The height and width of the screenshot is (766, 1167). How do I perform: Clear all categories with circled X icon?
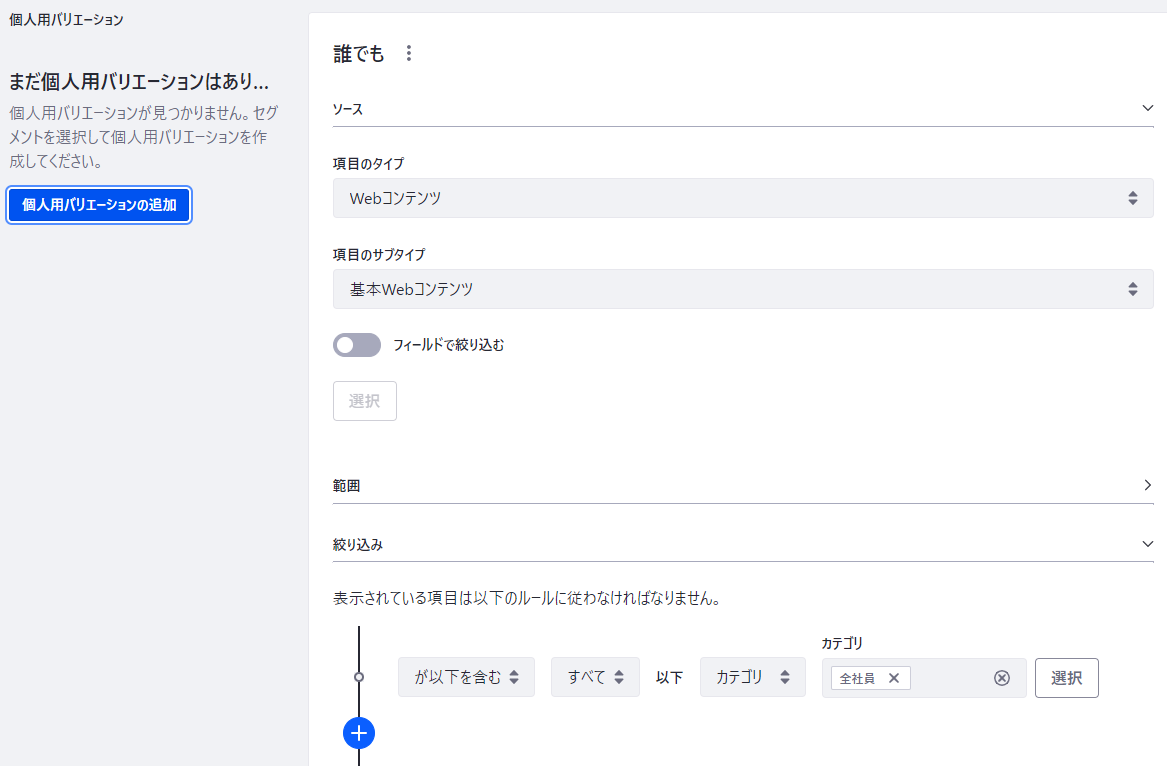point(1002,678)
